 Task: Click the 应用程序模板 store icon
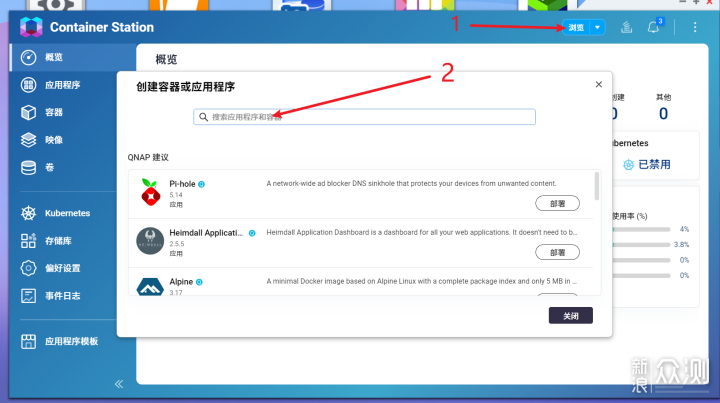pos(28,341)
